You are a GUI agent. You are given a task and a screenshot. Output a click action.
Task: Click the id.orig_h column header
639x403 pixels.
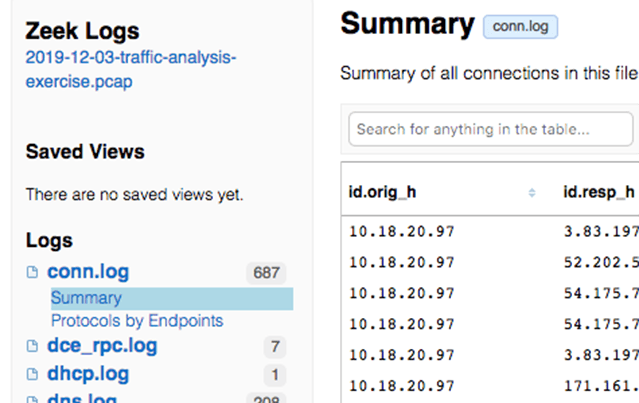point(382,192)
